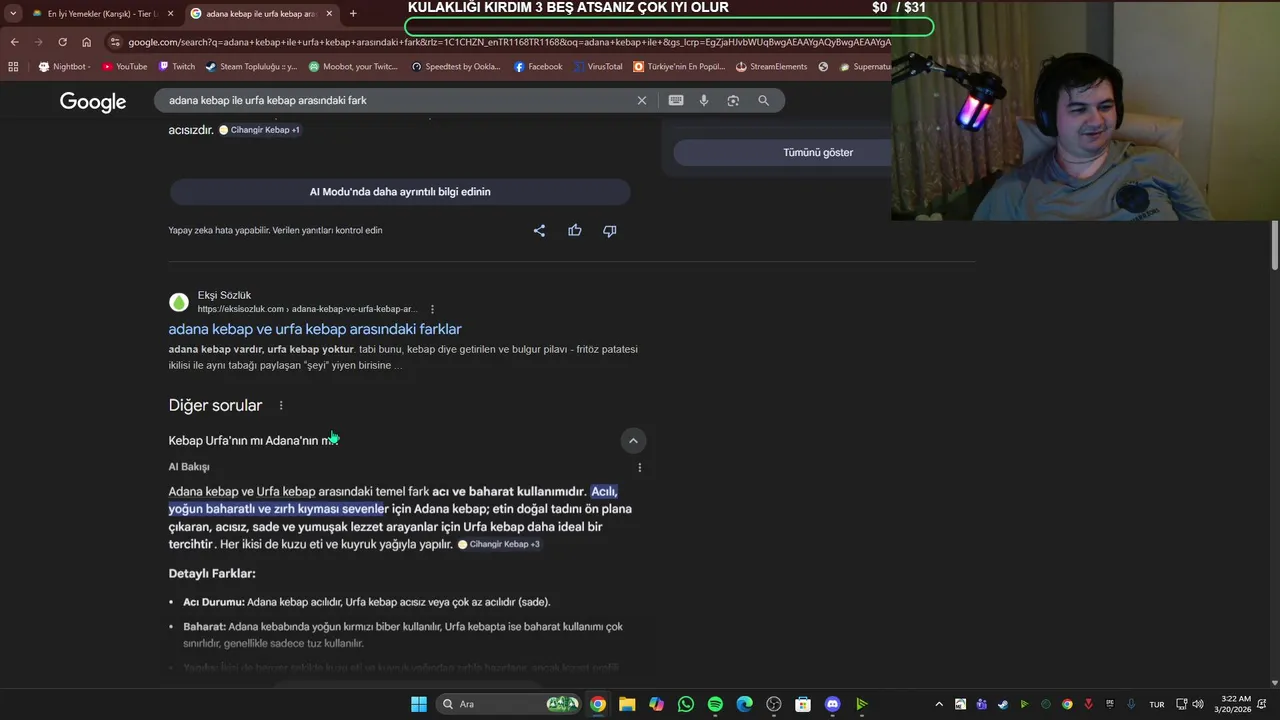Click the Ekşi Sözlük site name
Image resolution: width=1280 pixels, height=720 pixels.
pos(224,295)
